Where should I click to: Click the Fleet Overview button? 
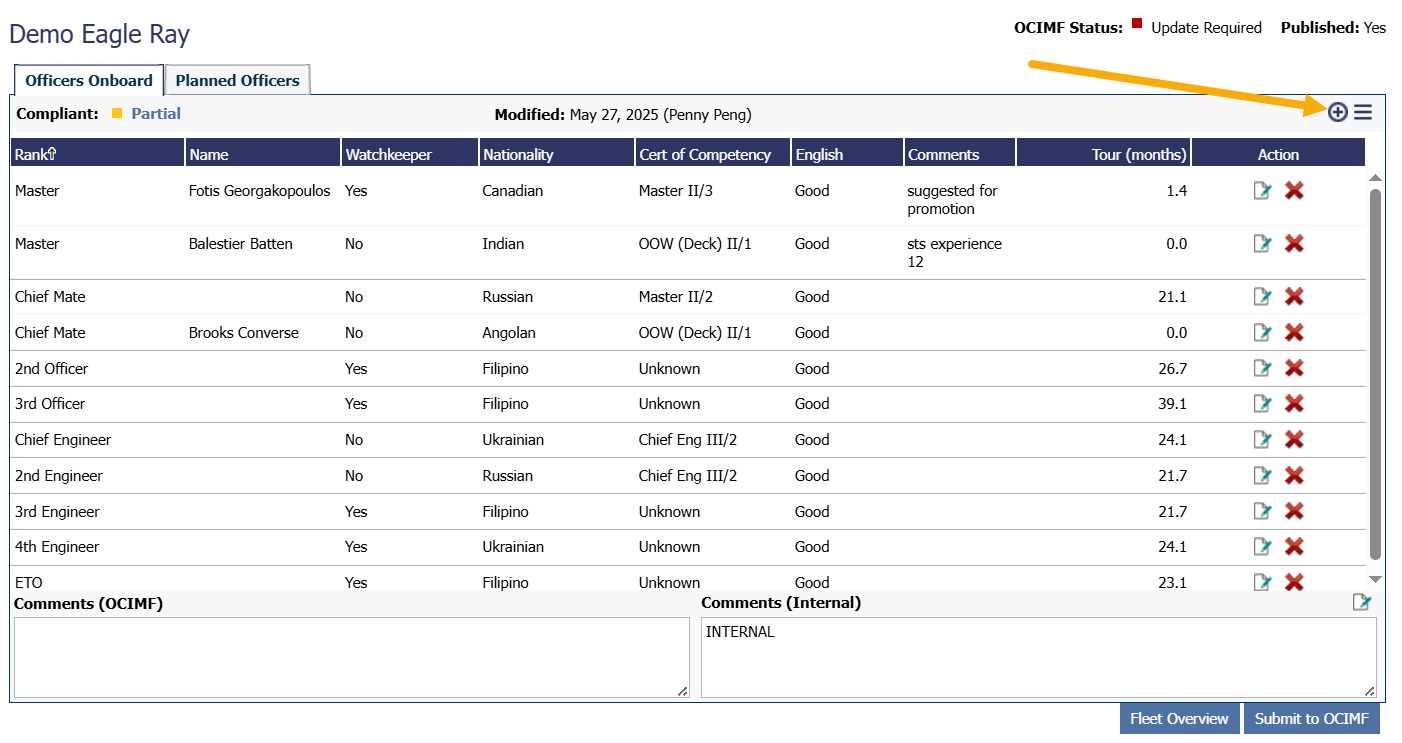(x=1179, y=718)
